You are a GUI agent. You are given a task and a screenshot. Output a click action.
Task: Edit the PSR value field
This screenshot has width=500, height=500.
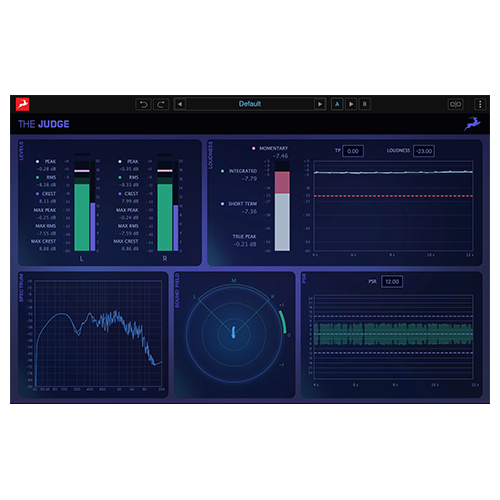coord(392,282)
